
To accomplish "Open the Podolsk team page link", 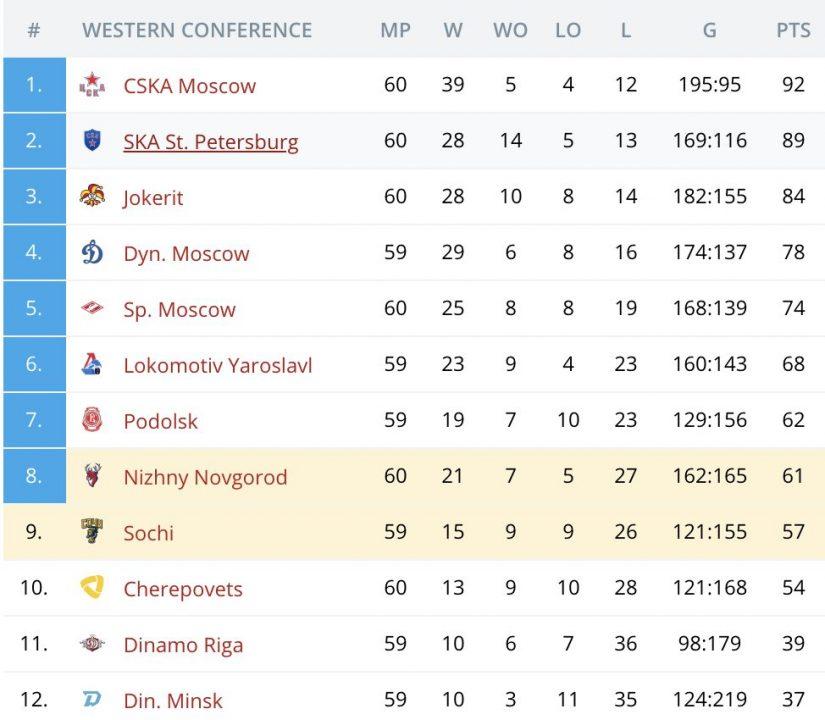I will pyautogui.click(x=161, y=421).
